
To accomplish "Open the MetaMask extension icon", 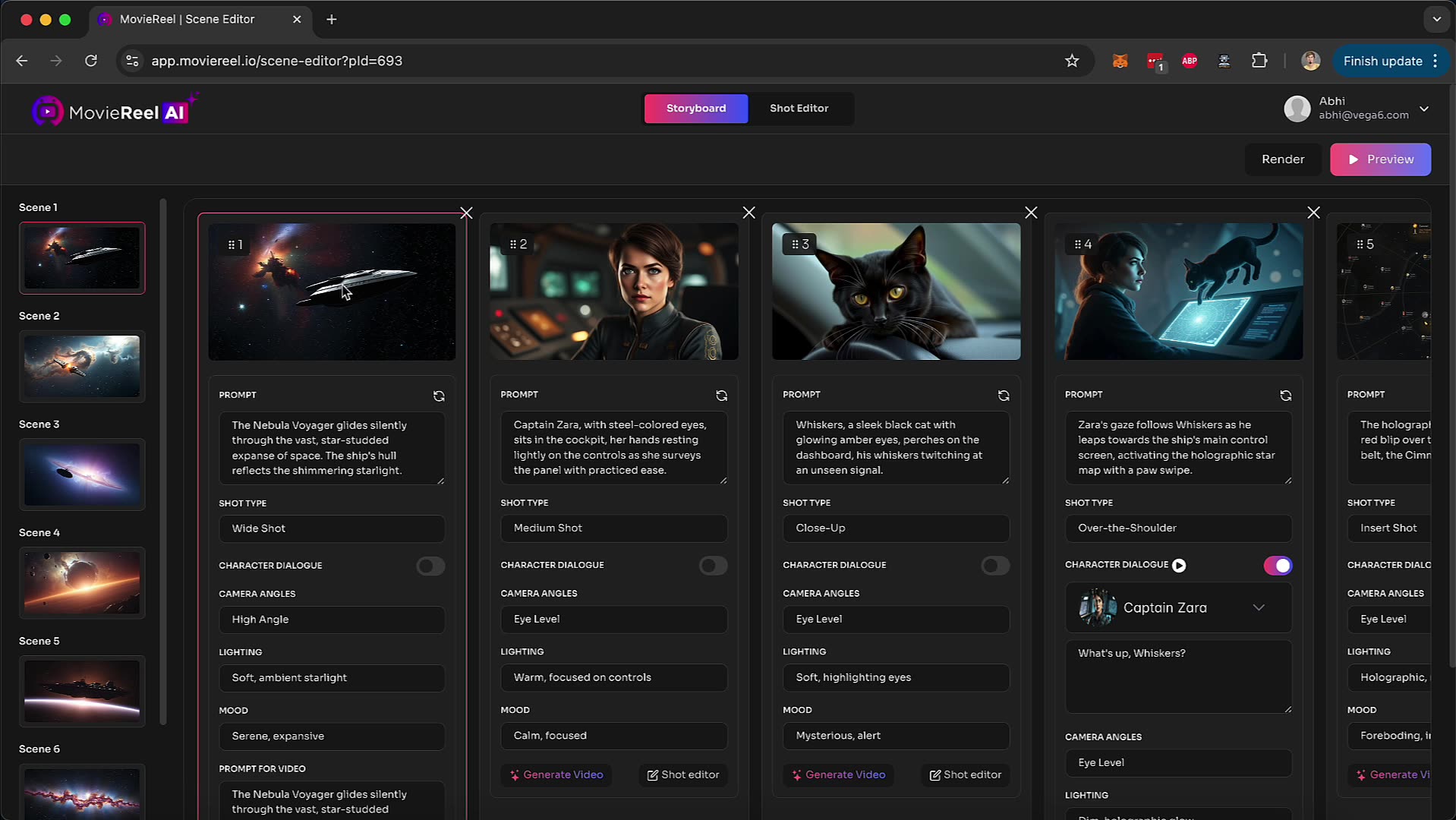I will coord(1120,61).
